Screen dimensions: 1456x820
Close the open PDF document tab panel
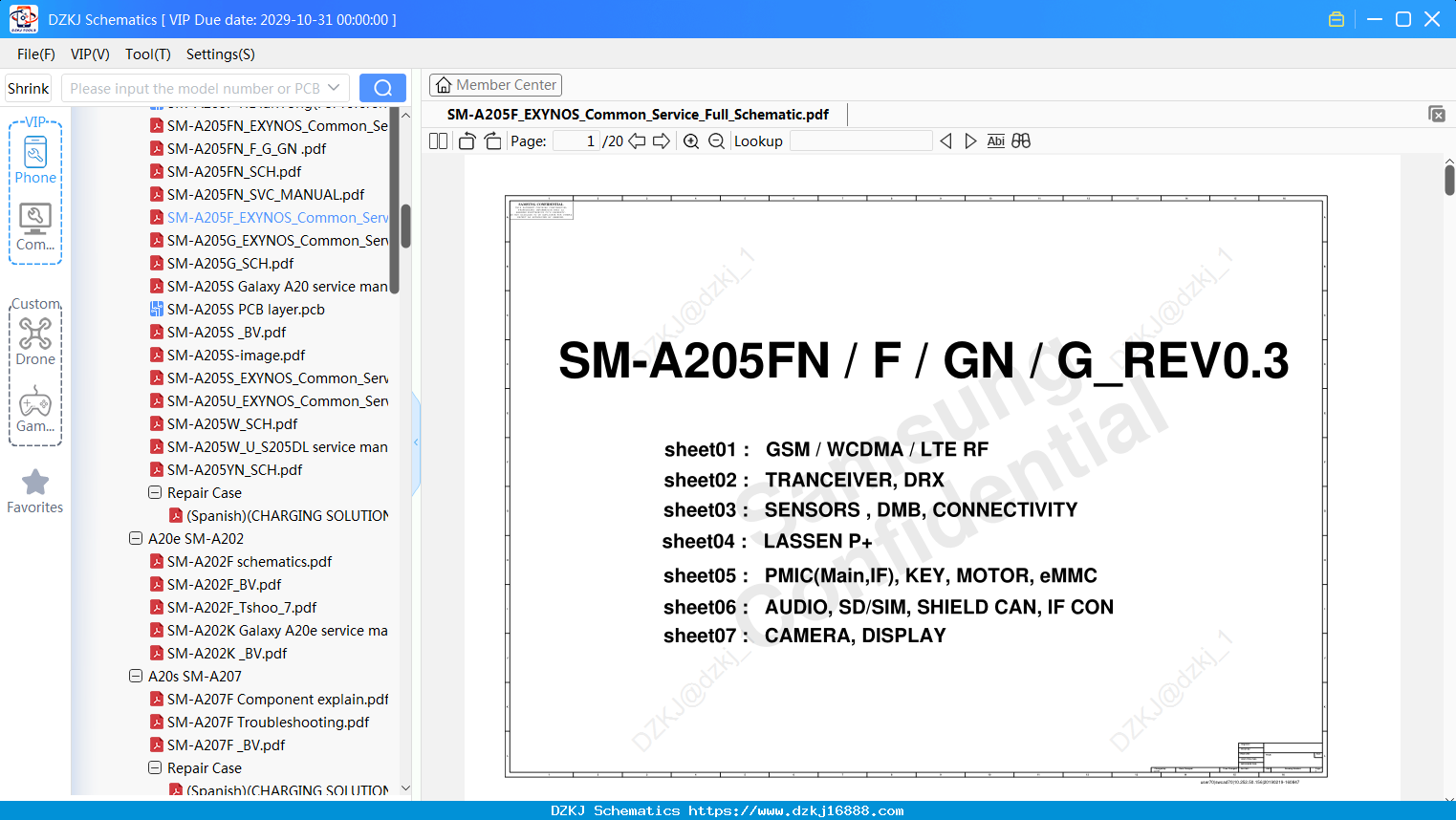pos(1437,114)
